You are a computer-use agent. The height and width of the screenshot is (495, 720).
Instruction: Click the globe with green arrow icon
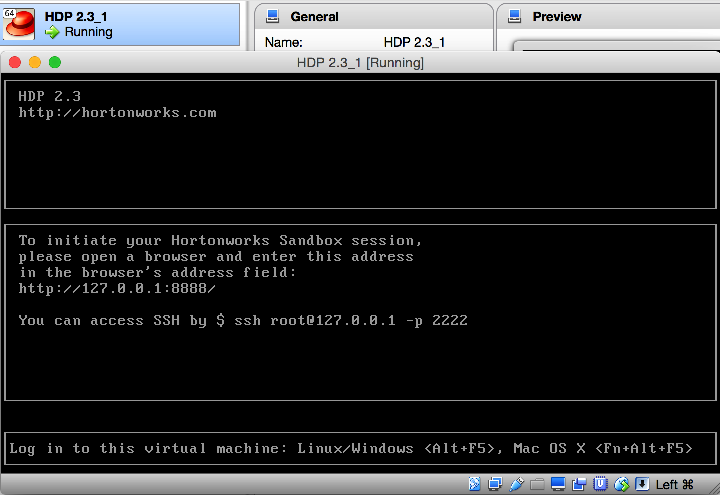621,484
